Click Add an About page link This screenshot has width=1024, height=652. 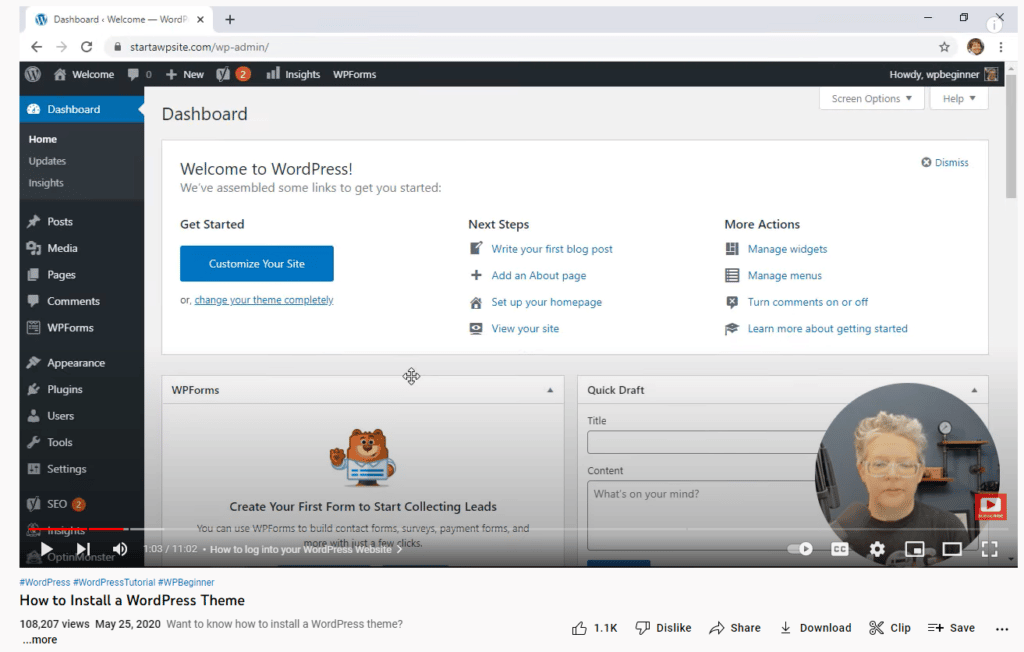pyautogui.click(x=539, y=276)
